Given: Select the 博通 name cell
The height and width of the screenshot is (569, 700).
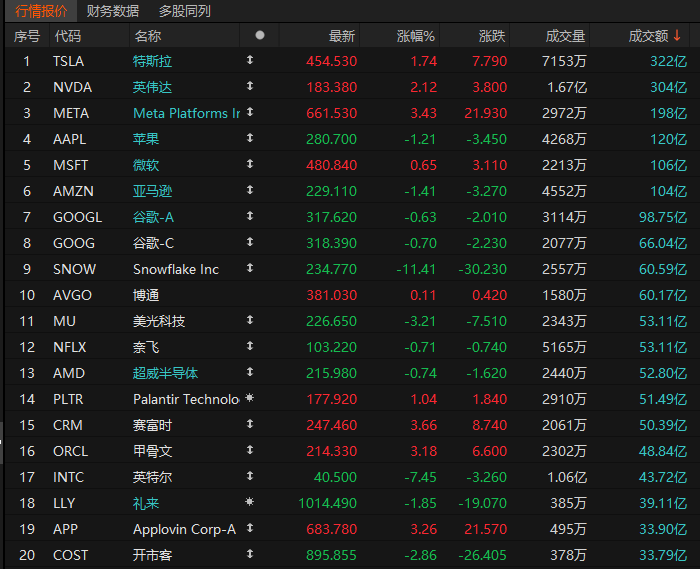Looking at the screenshot, I should (146, 295).
